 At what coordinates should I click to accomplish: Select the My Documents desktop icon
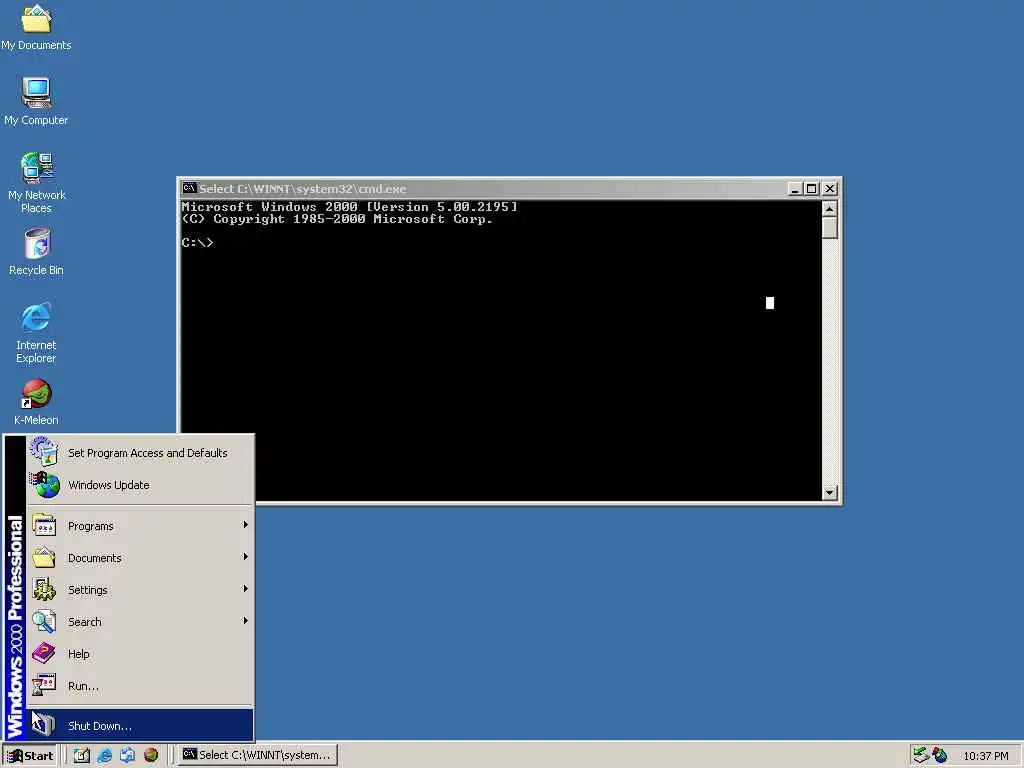point(36,27)
